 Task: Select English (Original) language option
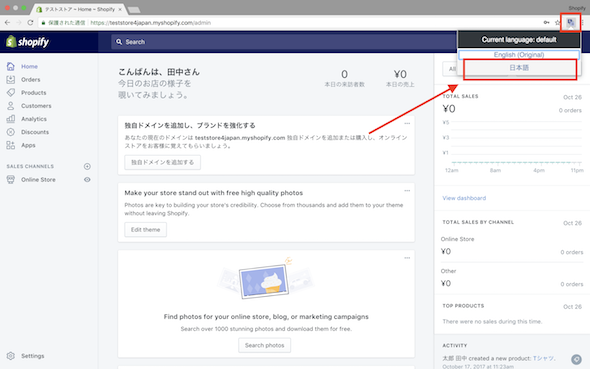(x=519, y=55)
